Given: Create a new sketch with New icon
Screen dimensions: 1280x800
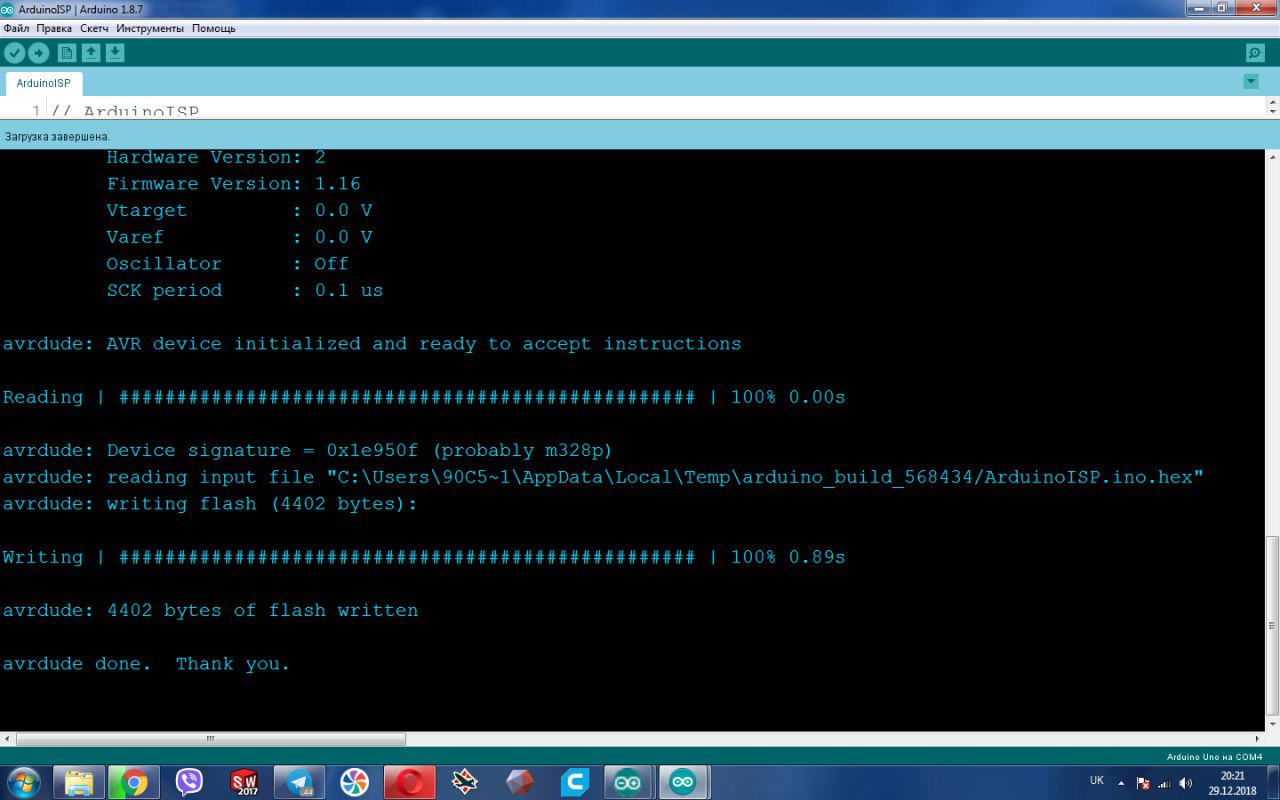Looking at the screenshot, I should pos(67,53).
